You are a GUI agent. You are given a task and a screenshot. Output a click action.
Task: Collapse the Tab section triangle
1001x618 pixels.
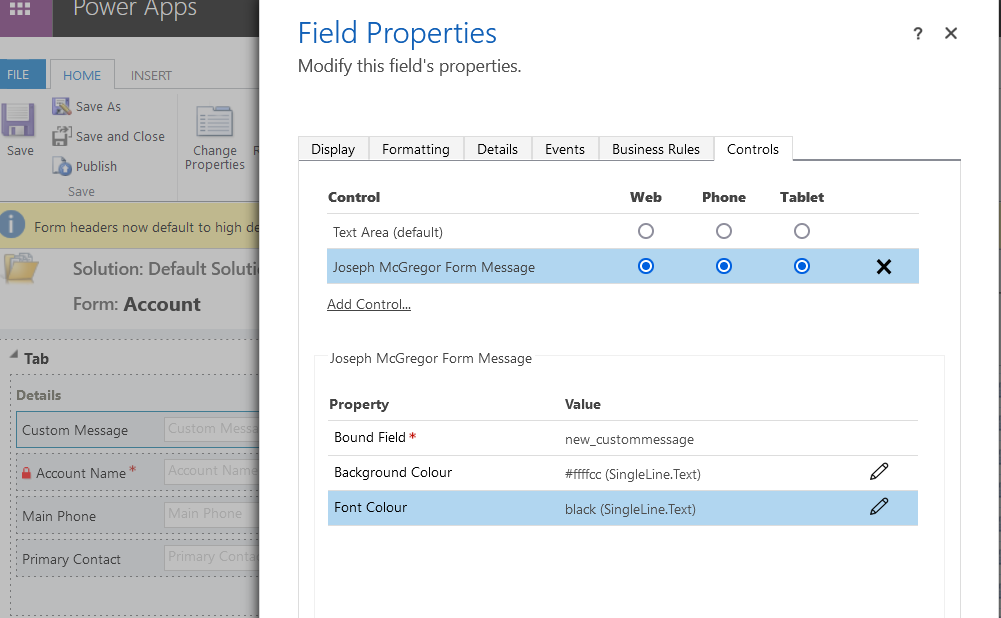tap(13, 357)
